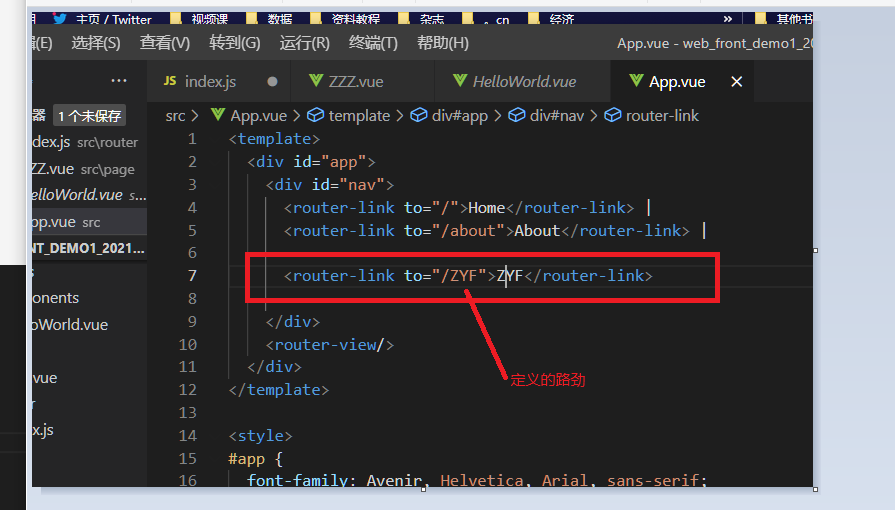This screenshot has height=510, width=895.
Task: Open the 转到(G) menu
Action: coord(235,43)
